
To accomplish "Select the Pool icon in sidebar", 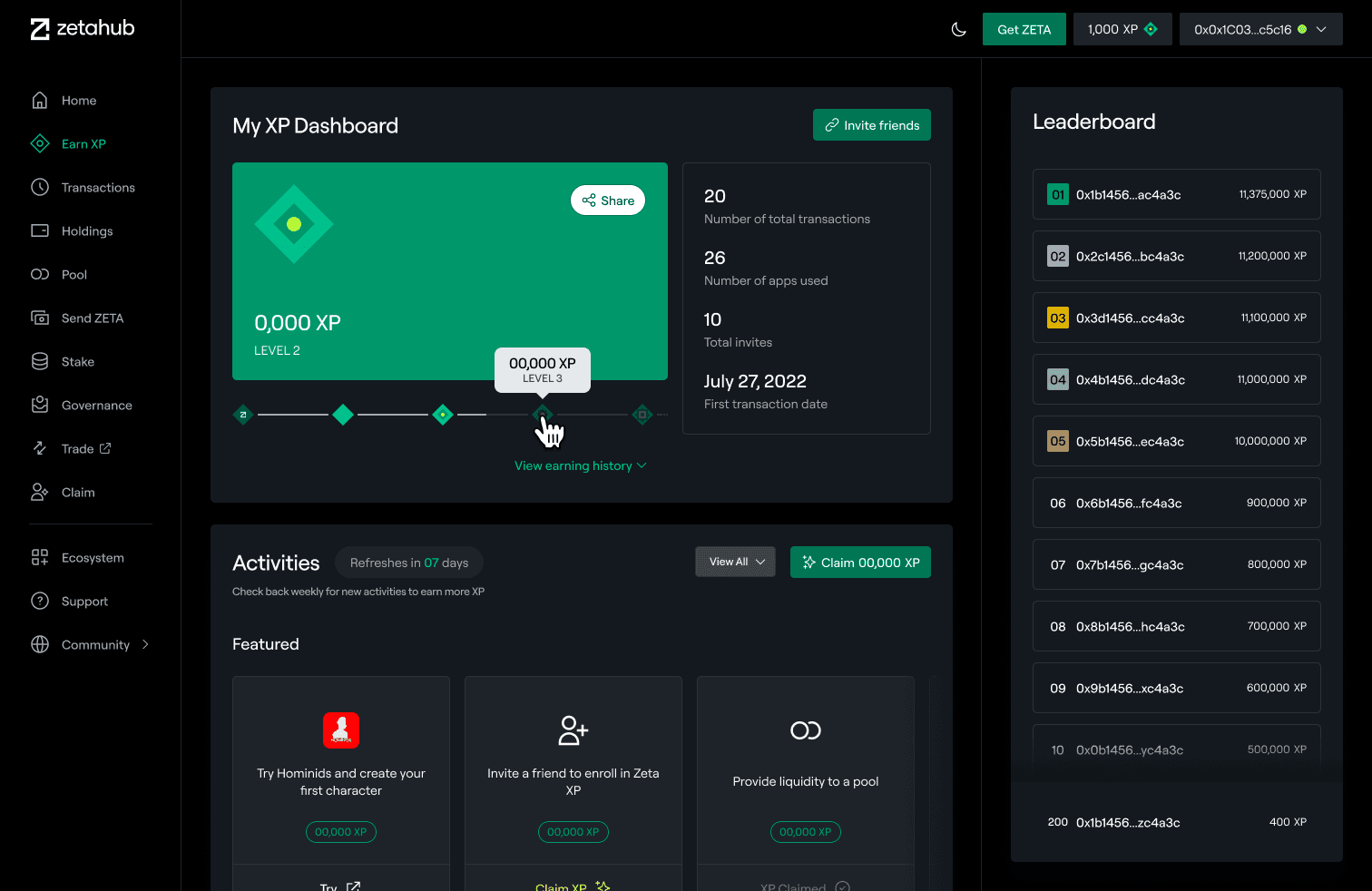I will 40,275.
